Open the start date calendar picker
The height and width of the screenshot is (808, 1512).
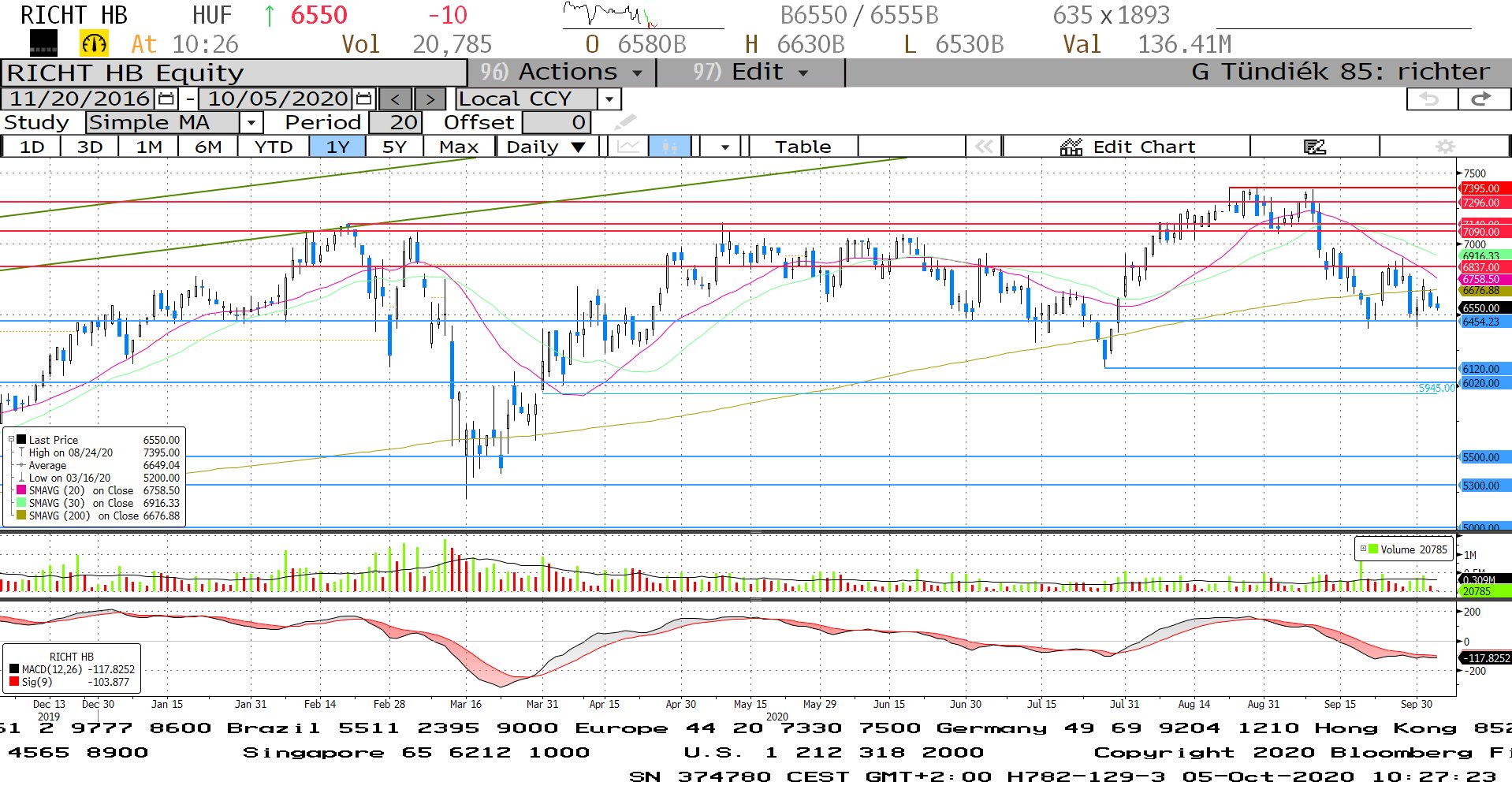(x=166, y=99)
